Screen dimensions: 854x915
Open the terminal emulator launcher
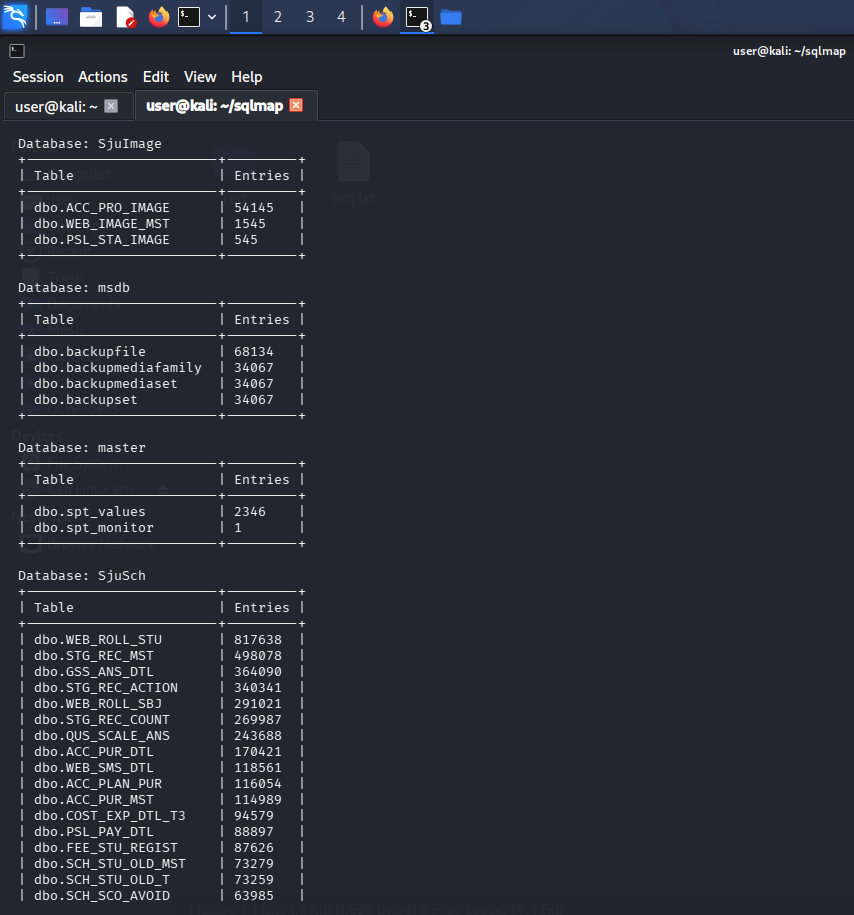coord(189,17)
